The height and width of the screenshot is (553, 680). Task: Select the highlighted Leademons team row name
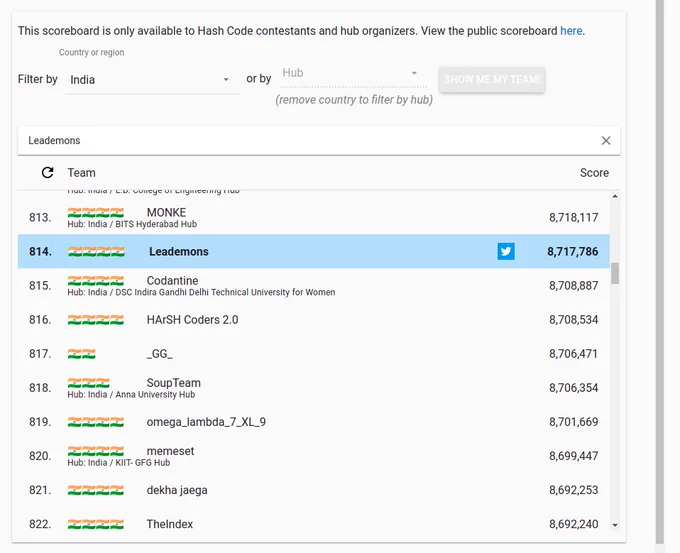pyautogui.click(x=179, y=252)
